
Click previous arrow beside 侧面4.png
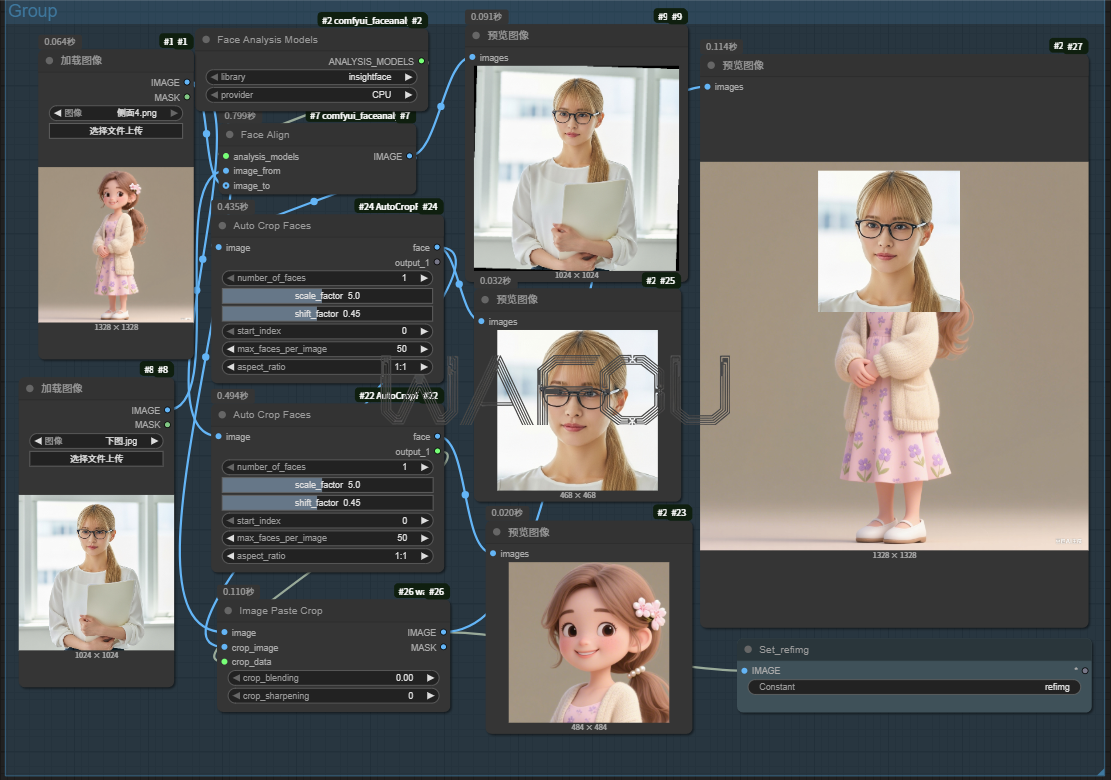click(57, 113)
